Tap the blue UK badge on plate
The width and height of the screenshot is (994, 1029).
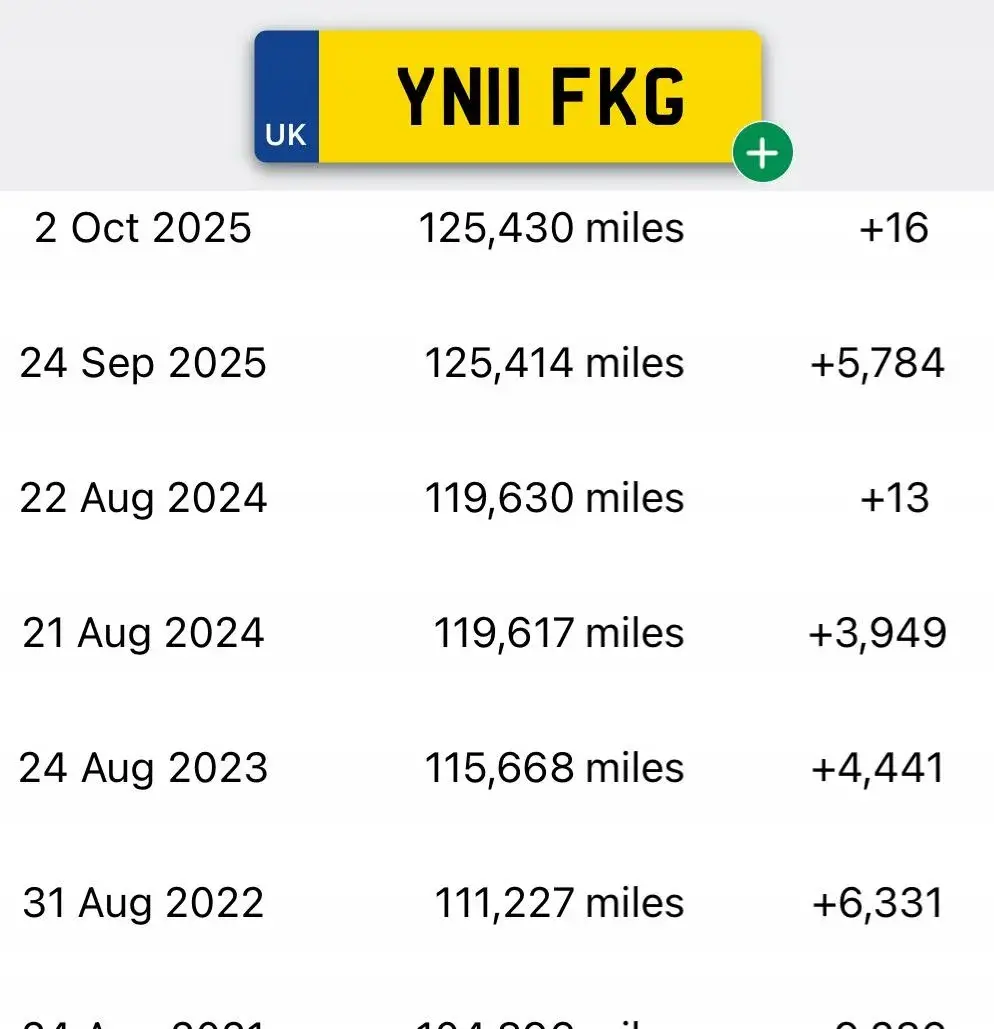click(x=287, y=96)
